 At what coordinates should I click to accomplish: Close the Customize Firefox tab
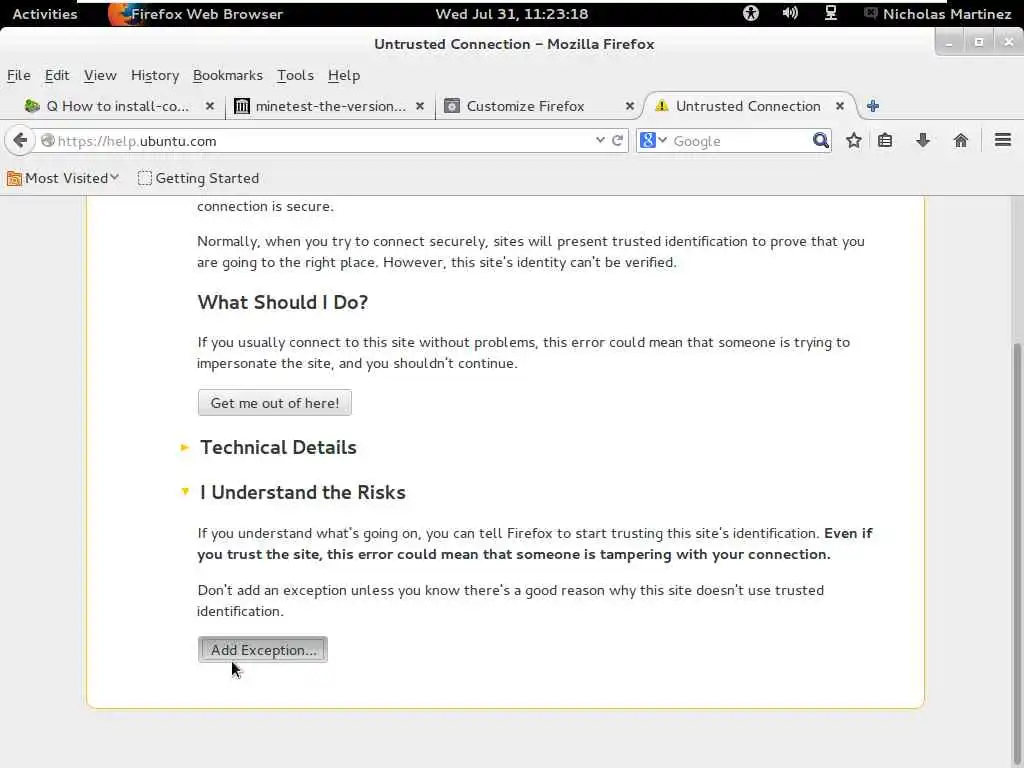click(x=630, y=106)
